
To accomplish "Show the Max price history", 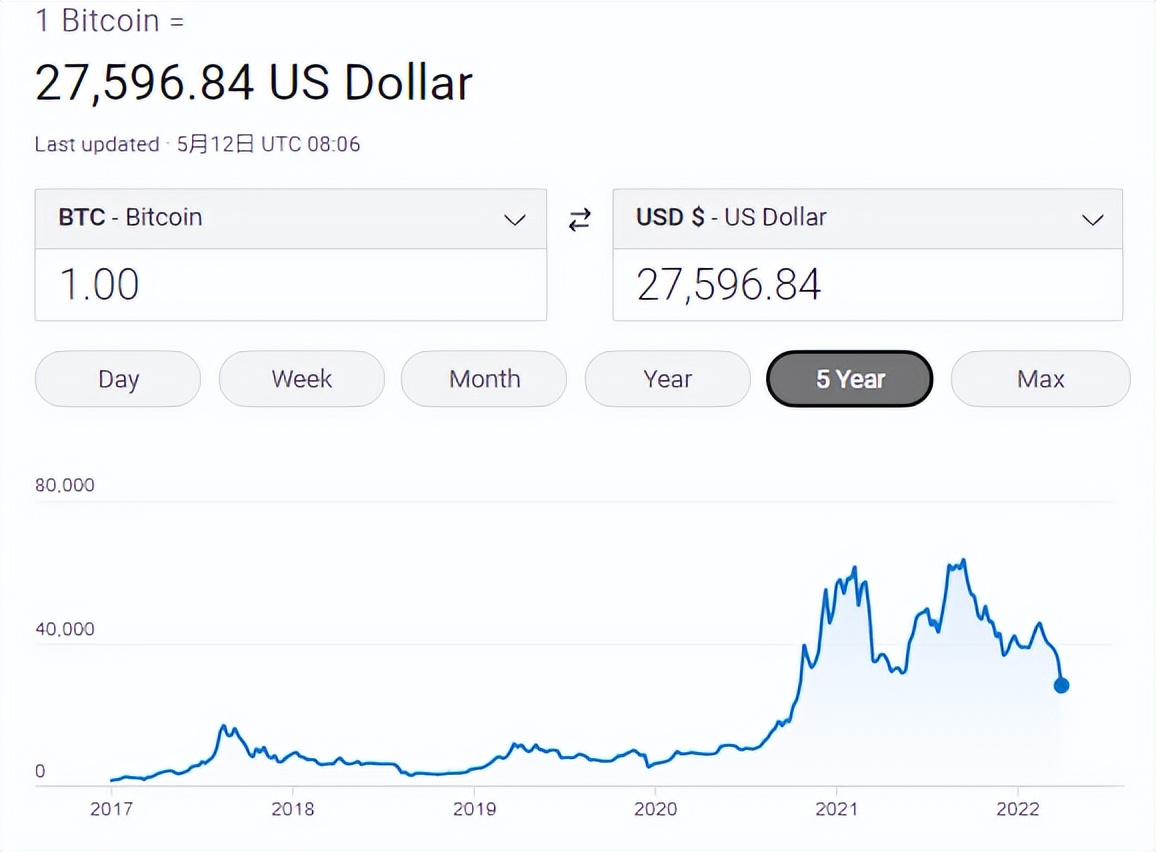I will coord(1040,379).
